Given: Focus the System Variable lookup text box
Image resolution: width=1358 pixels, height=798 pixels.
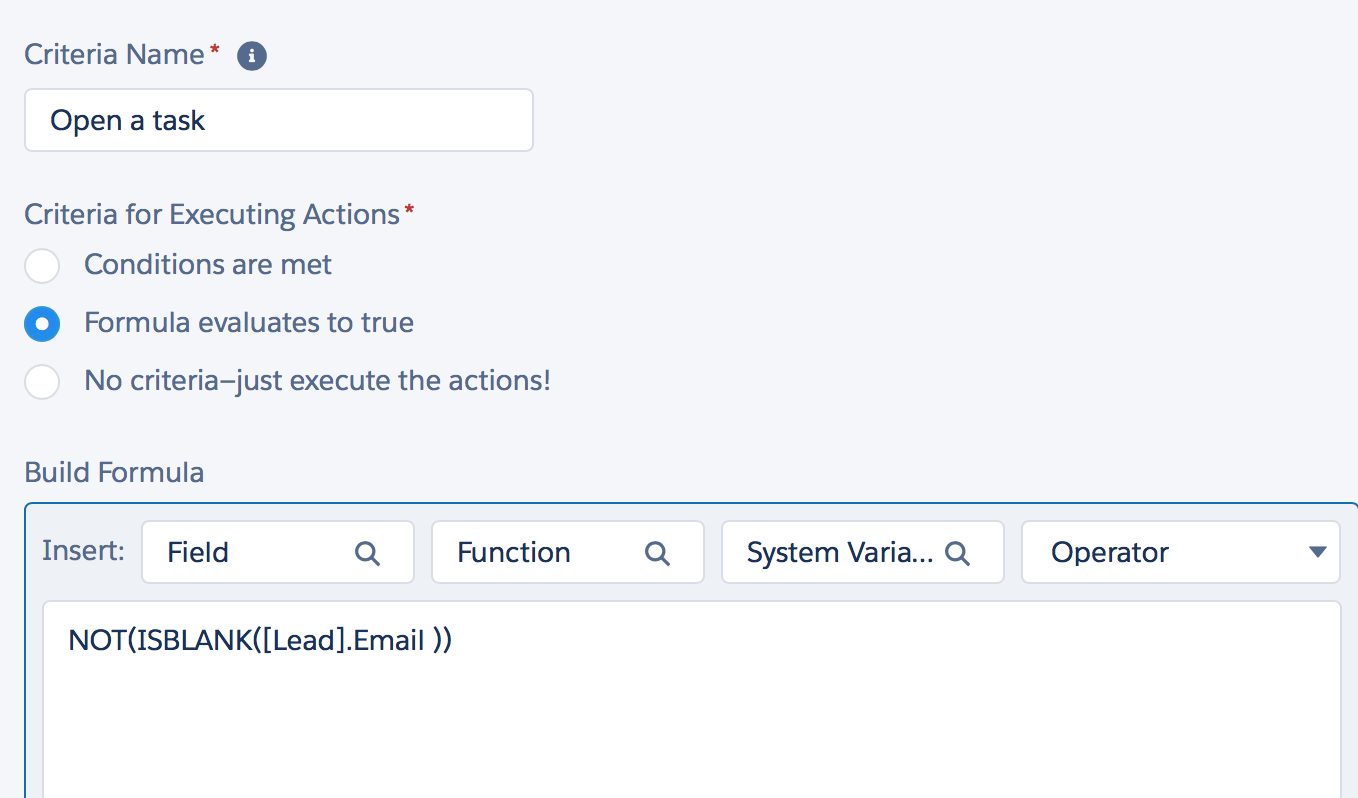Looking at the screenshot, I should tap(840, 553).
